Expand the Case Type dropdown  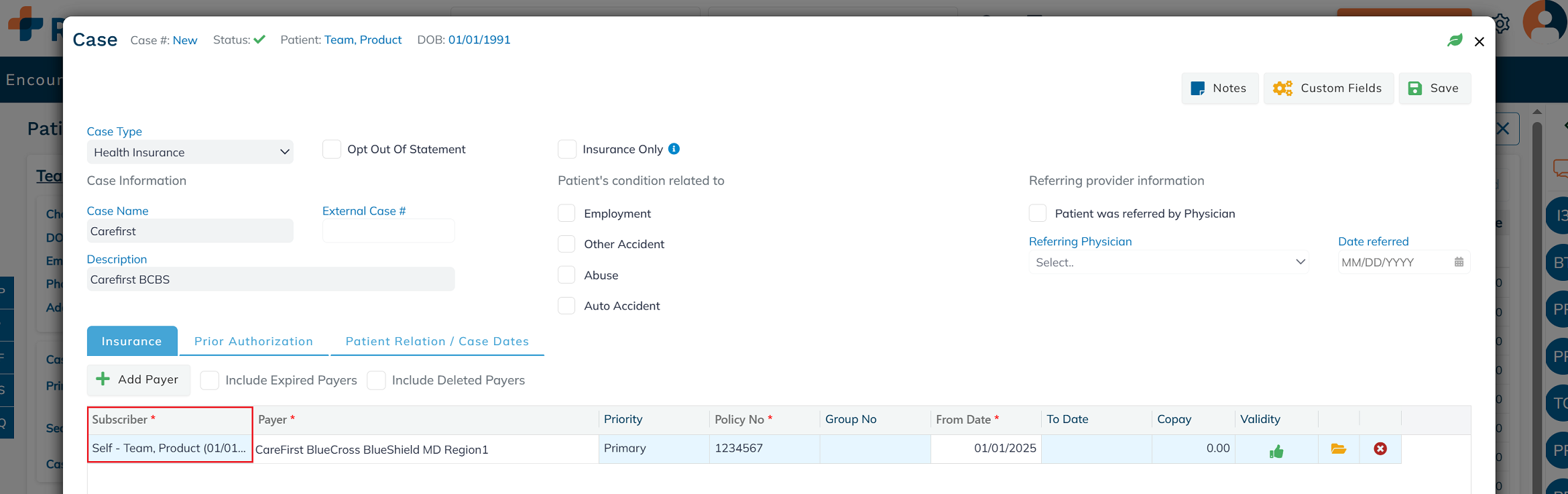tap(190, 152)
